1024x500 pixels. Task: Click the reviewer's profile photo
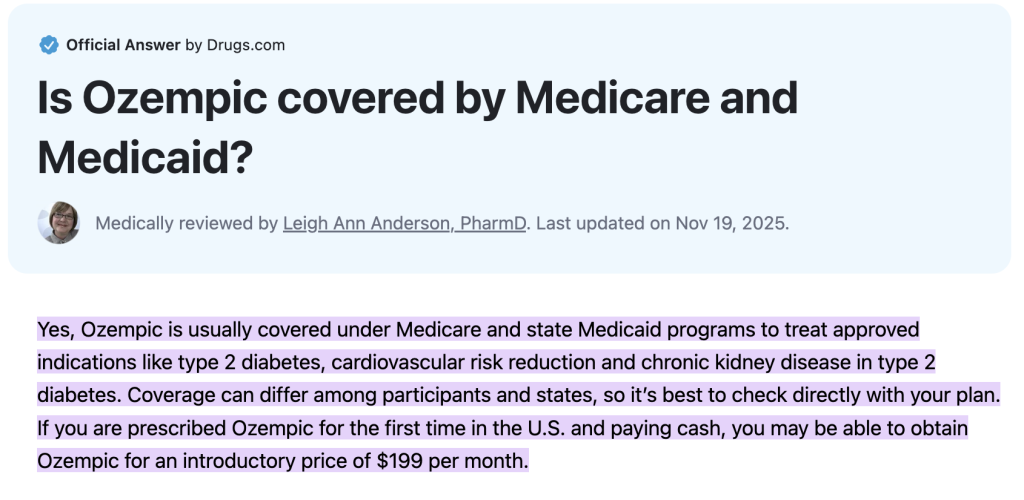[58, 223]
